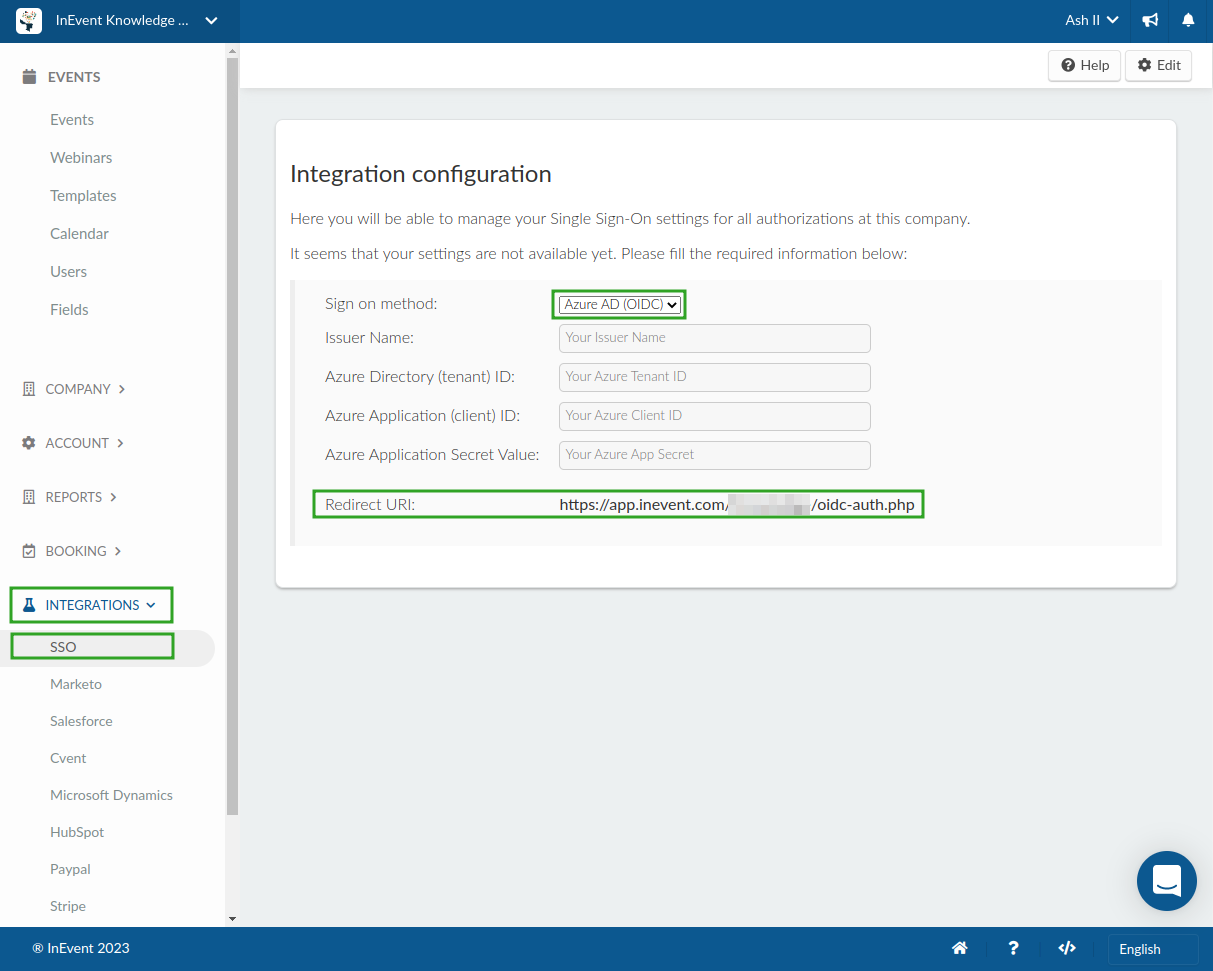The height and width of the screenshot is (971, 1213).
Task: Collapse the INTEGRATIONS section
Action: point(100,605)
